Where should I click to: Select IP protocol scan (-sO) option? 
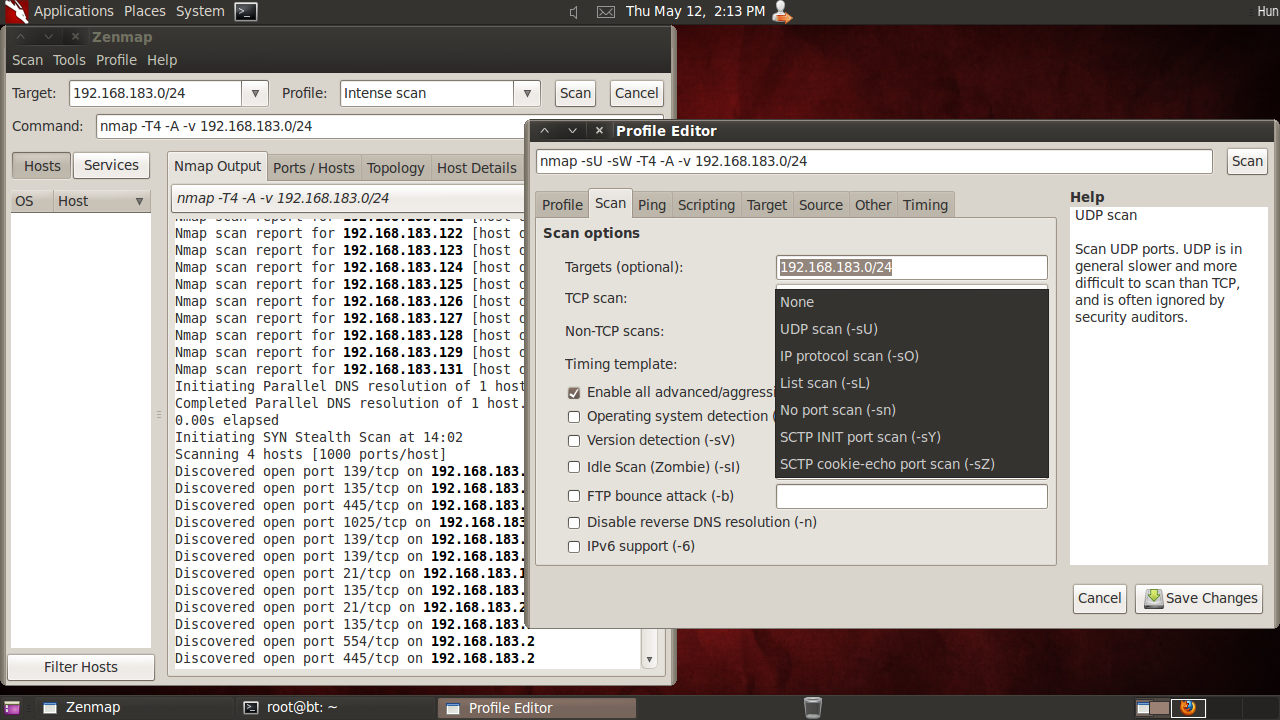click(912, 356)
